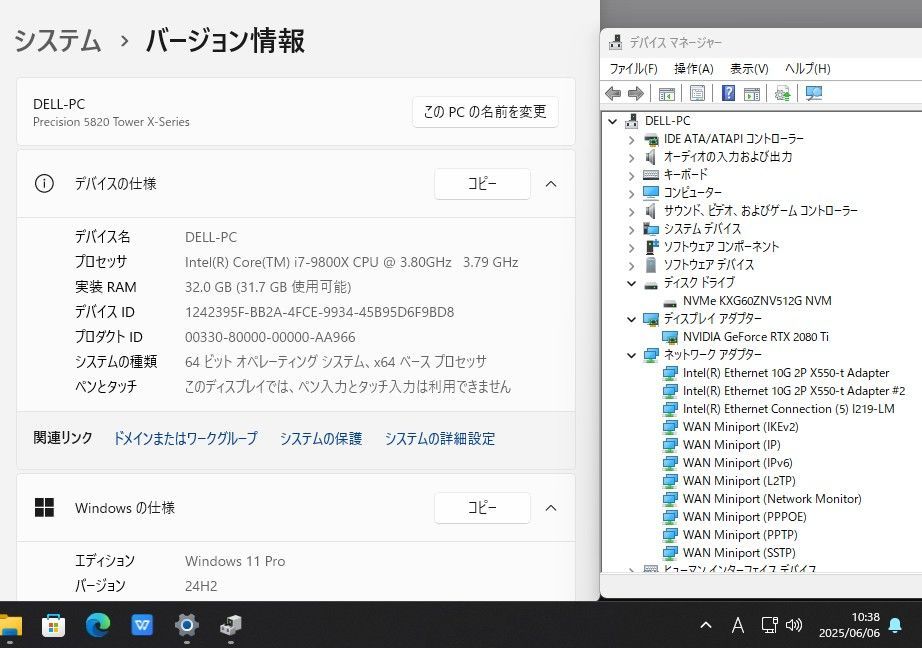Click the WAN Miniport (PPPOE) adapter icon

pos(670,517)
